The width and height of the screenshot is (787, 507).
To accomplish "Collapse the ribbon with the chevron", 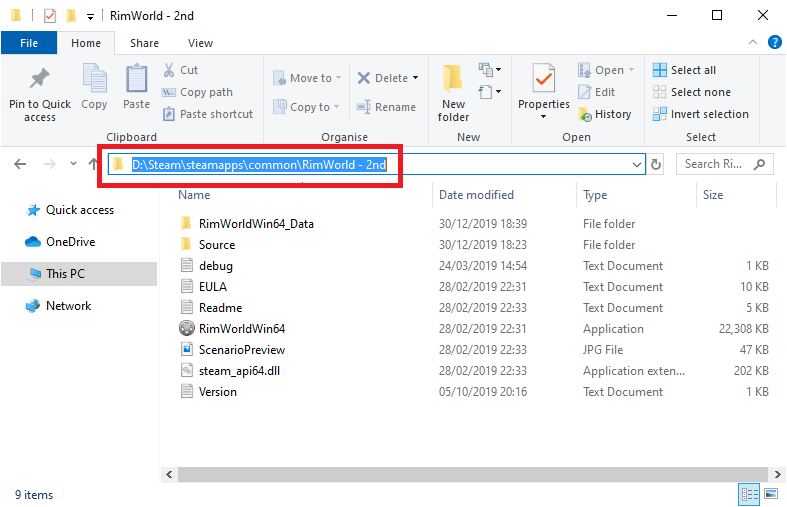I will pyautogui.click(x=754, y=43).
